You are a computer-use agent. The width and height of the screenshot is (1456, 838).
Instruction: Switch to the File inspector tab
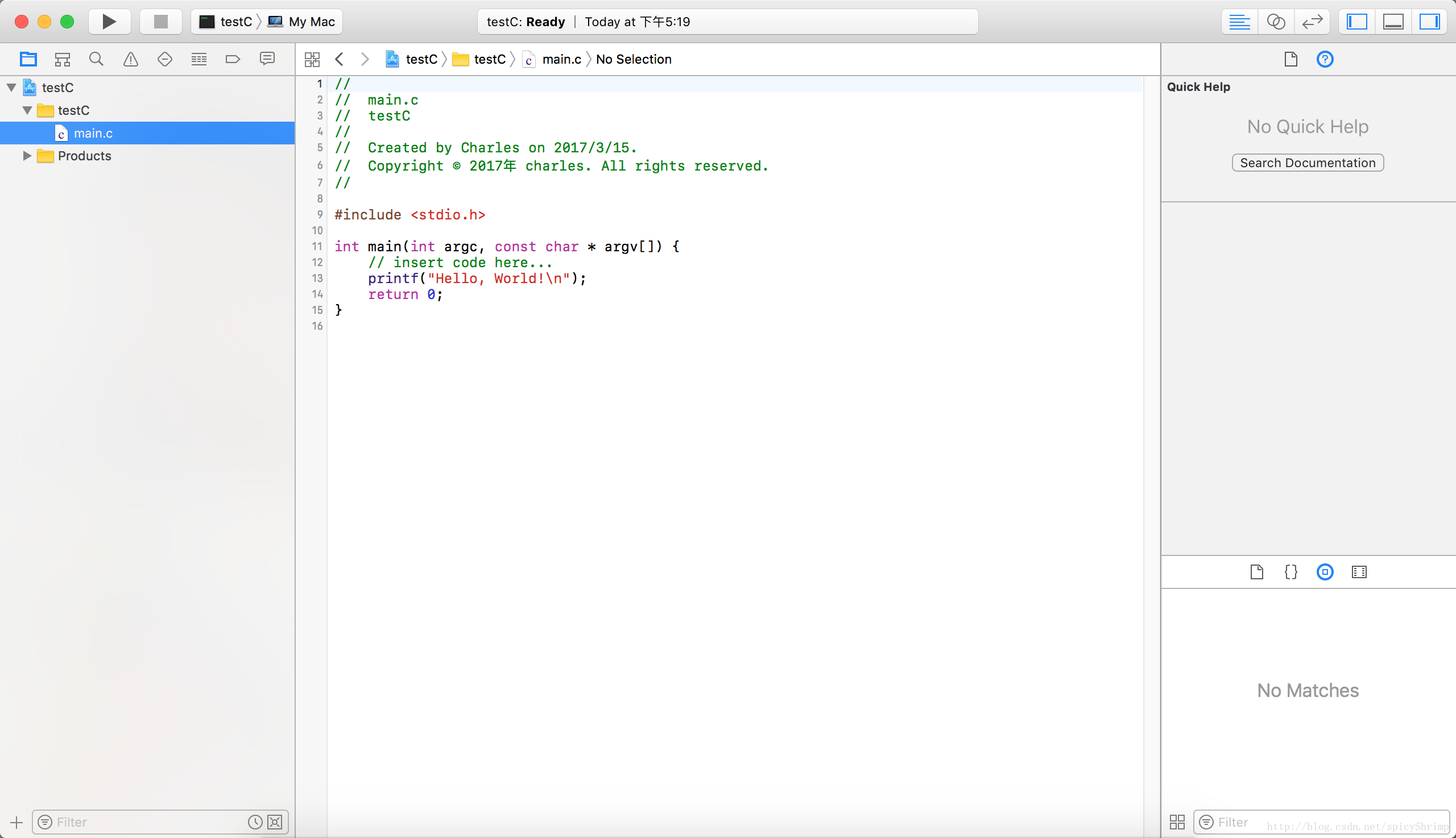click(x=1290, y=59)
